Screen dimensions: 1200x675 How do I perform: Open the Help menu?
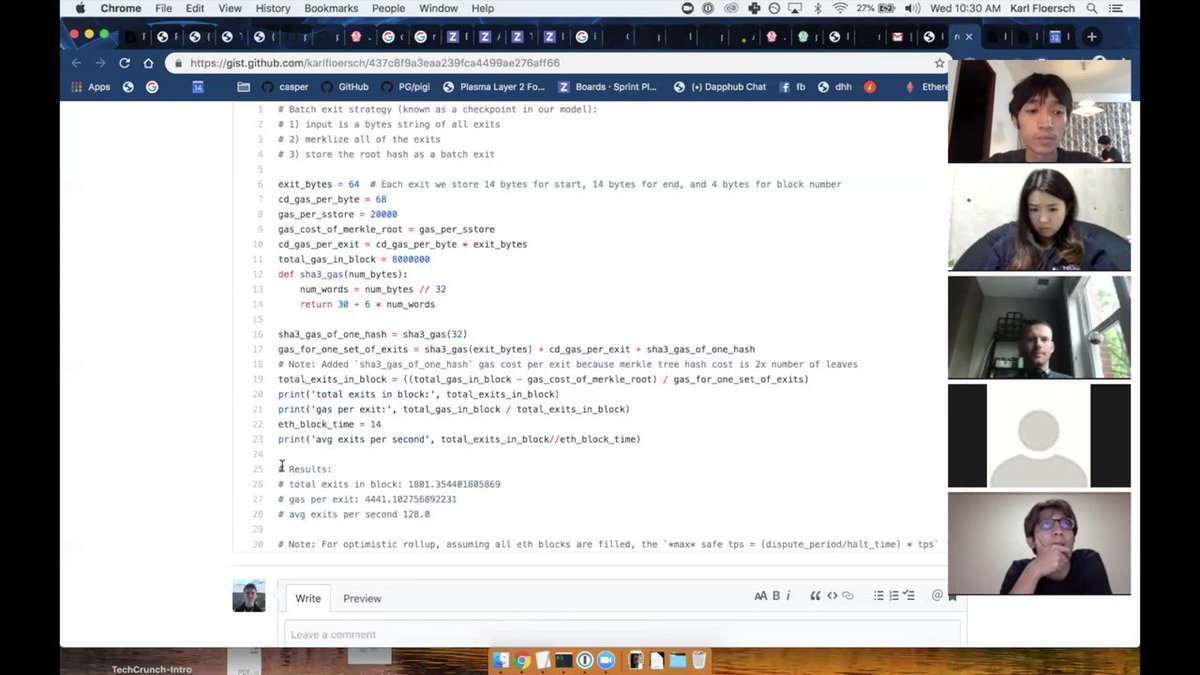tap(483, 8)
